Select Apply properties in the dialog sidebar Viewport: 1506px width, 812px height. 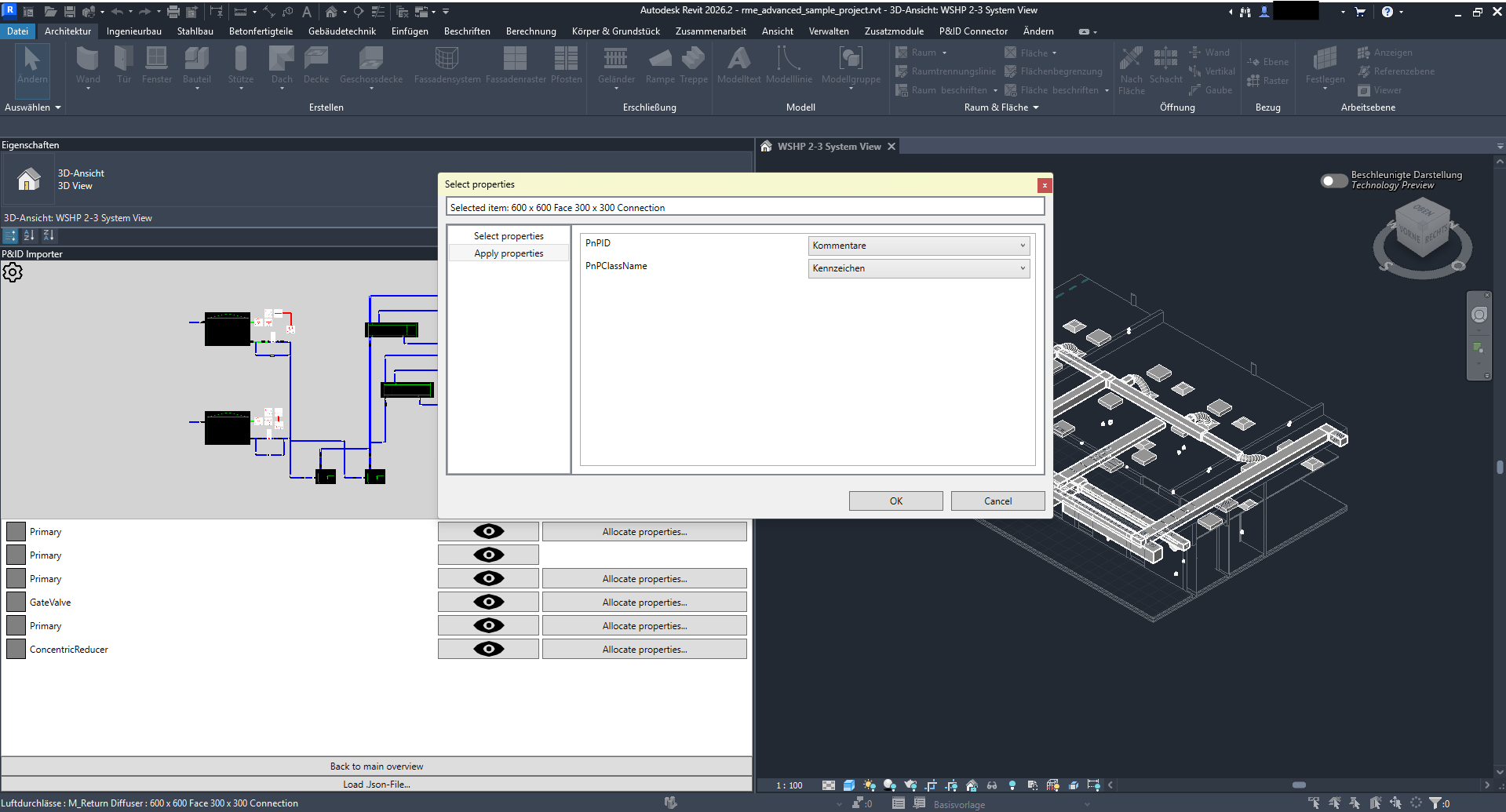509,253
